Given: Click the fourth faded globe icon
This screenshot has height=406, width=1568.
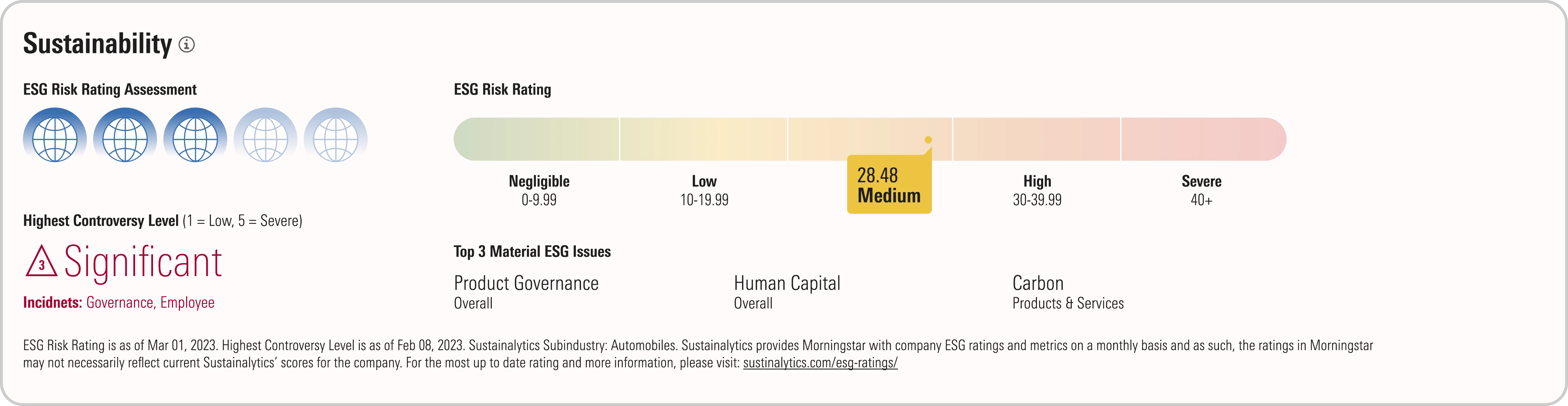Looking at the screenshot, I should (265, 135).
